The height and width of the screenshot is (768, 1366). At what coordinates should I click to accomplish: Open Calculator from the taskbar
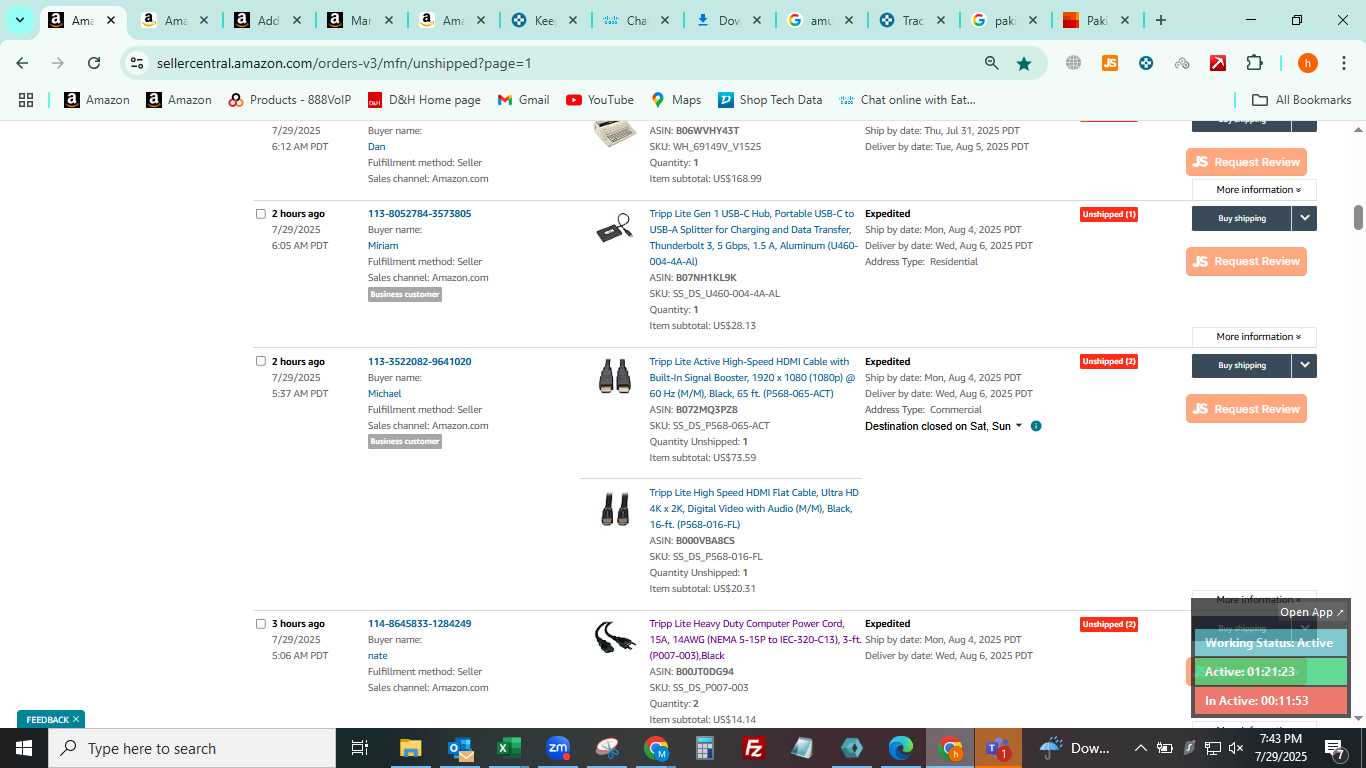click(x=705, y=748)
